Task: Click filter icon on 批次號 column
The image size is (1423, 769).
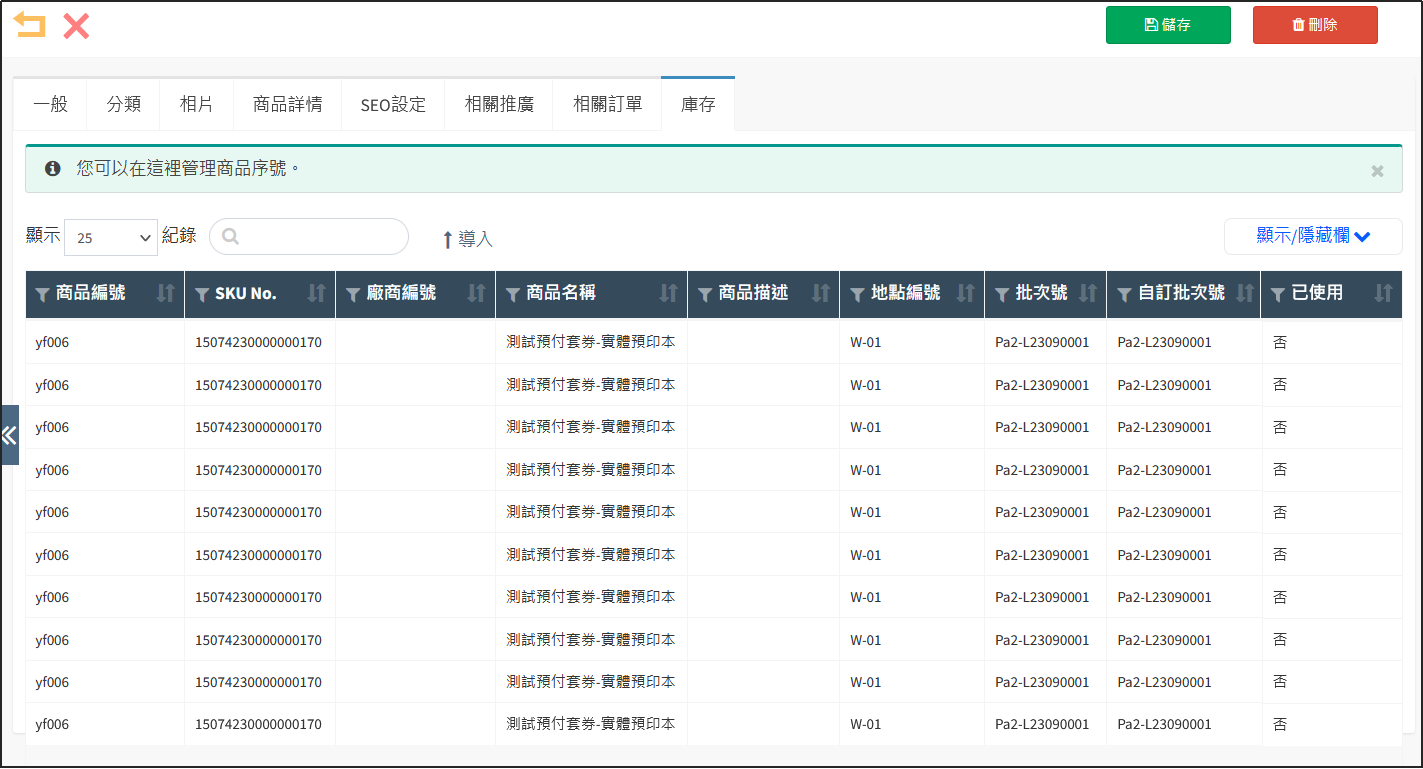Action: 1002,294
